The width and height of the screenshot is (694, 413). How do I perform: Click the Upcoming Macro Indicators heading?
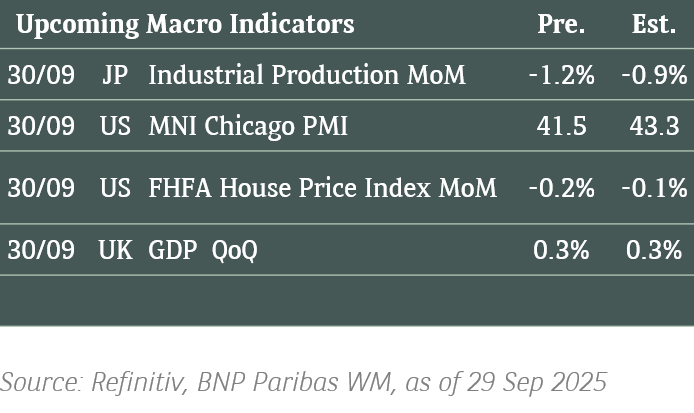185,25
